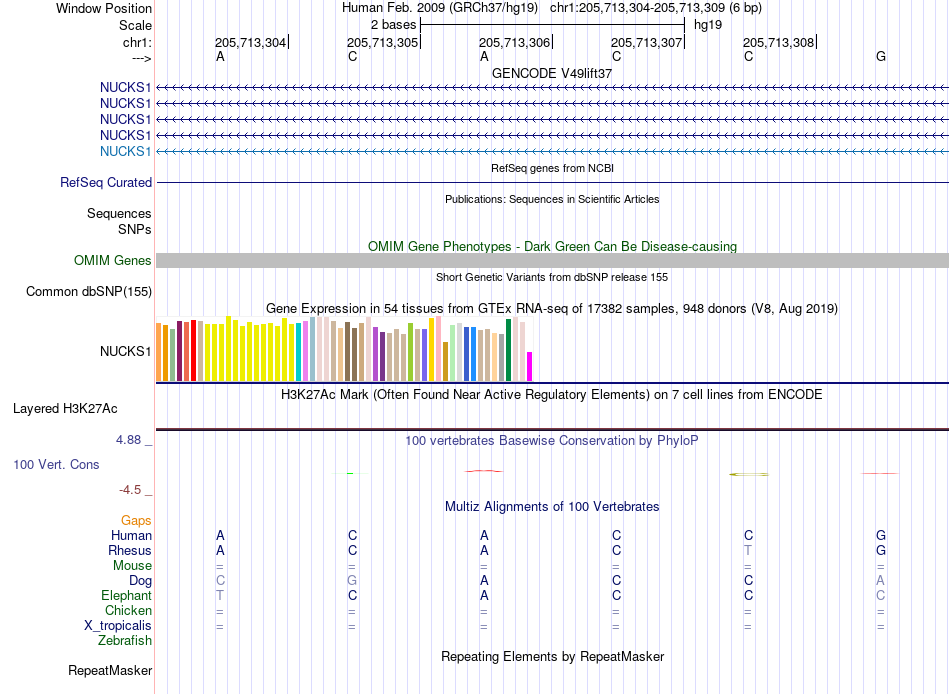Click the Zebrafish species label
This screenshot has height=694, width=950.
click(125, 640)
